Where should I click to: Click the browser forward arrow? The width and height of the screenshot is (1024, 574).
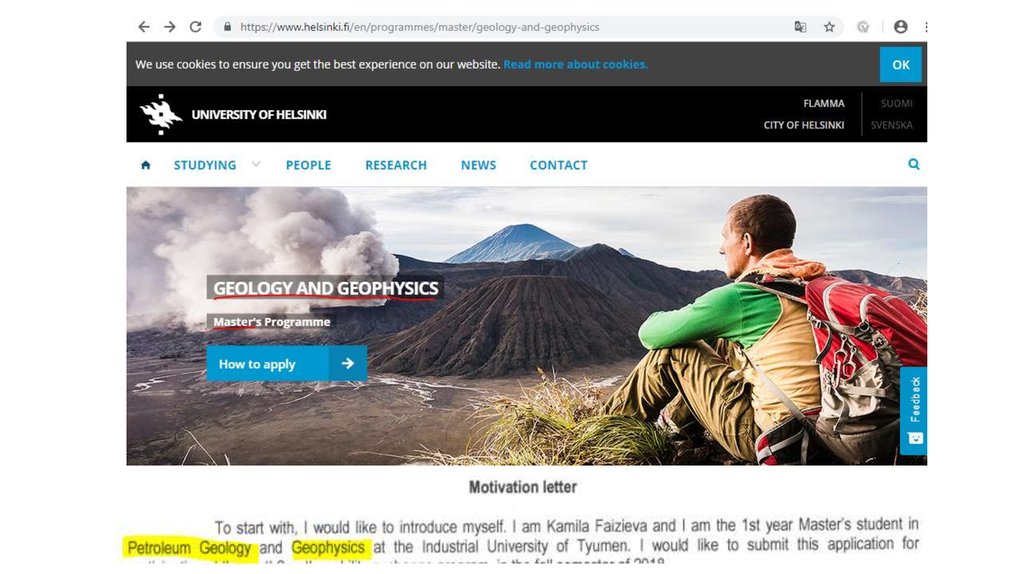pyautogui.click(x=170, y=27)
